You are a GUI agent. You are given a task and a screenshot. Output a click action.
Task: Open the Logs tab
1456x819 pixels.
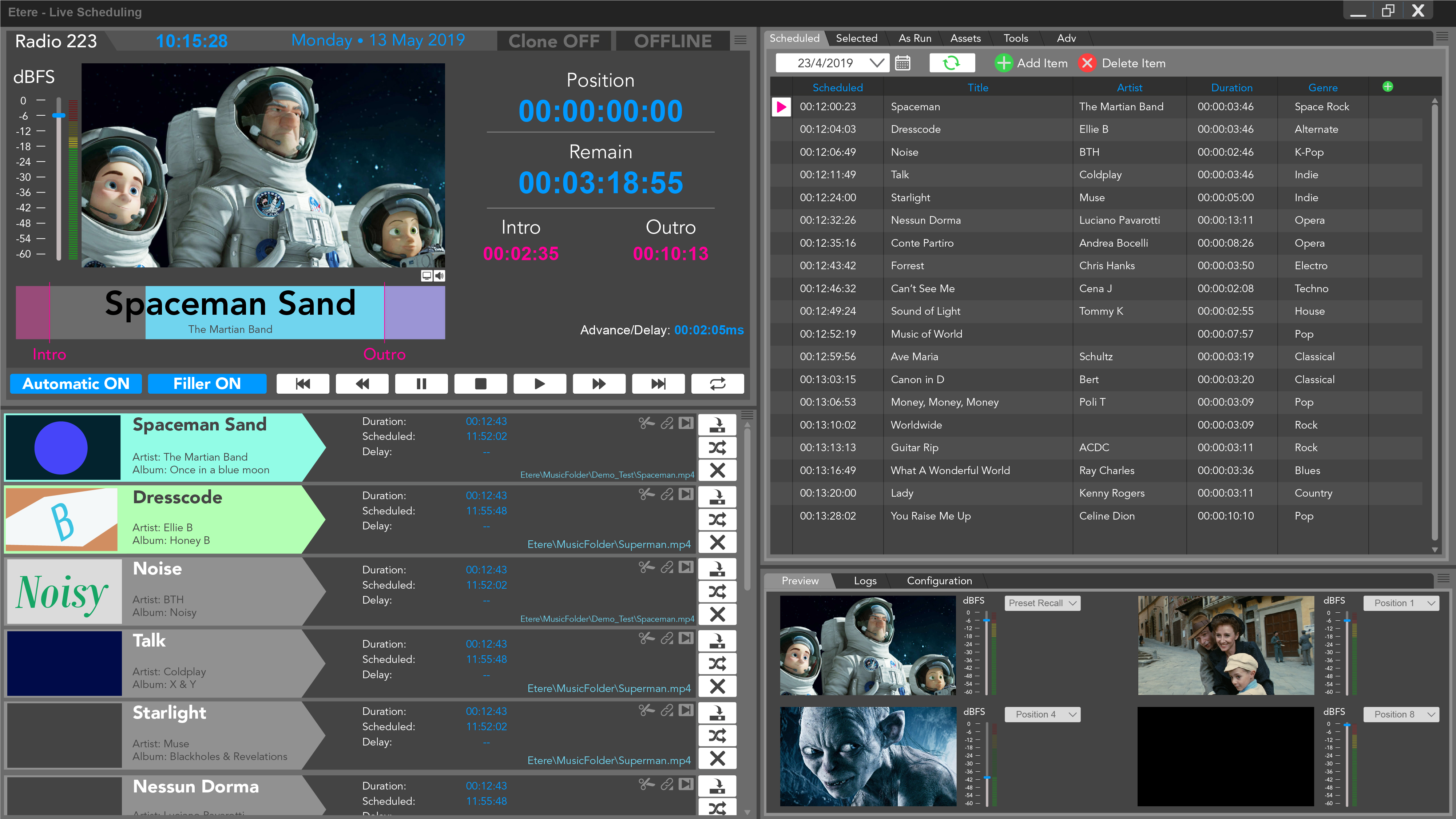865,580
